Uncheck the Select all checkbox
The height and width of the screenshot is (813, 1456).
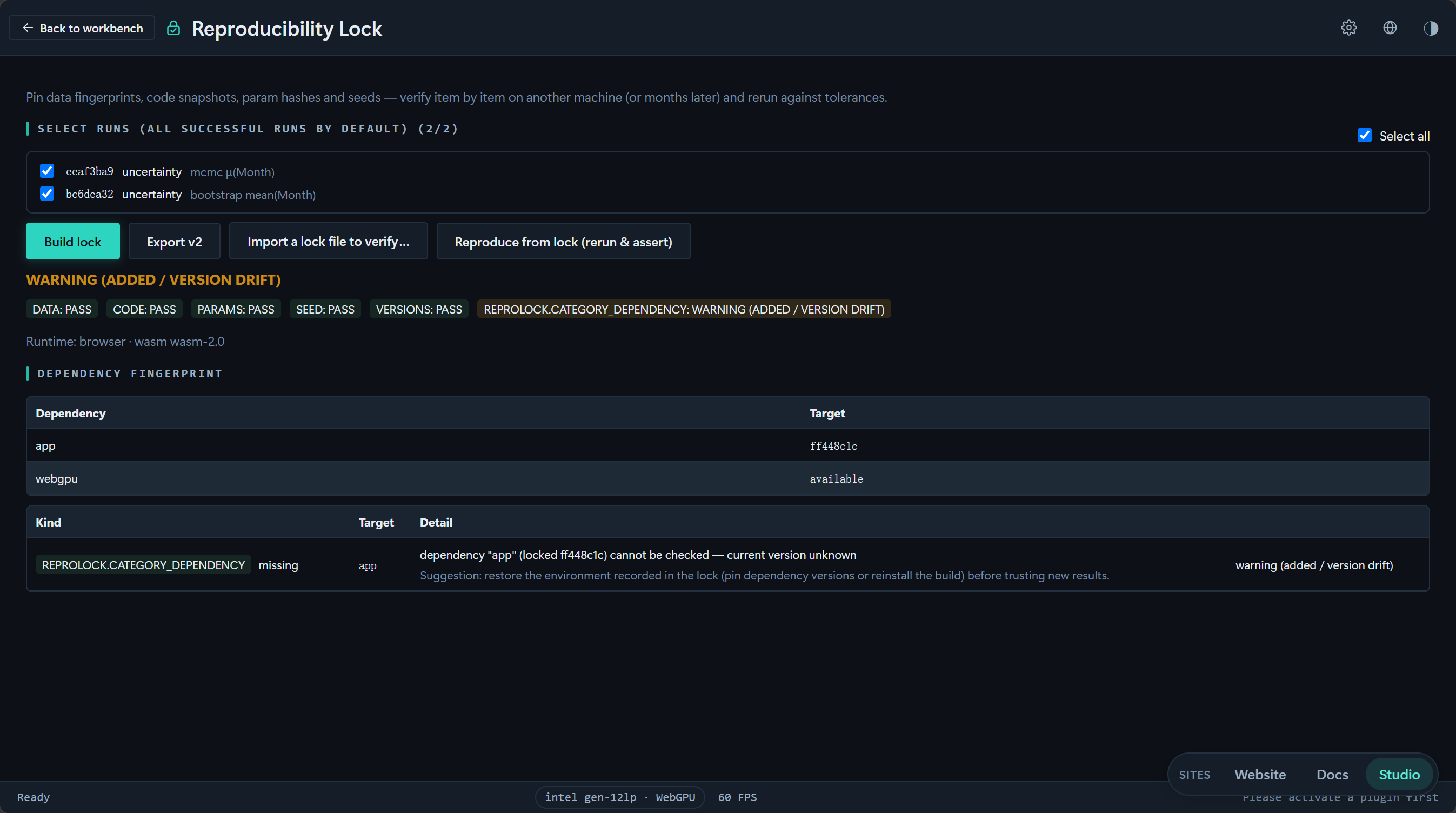1365,136
